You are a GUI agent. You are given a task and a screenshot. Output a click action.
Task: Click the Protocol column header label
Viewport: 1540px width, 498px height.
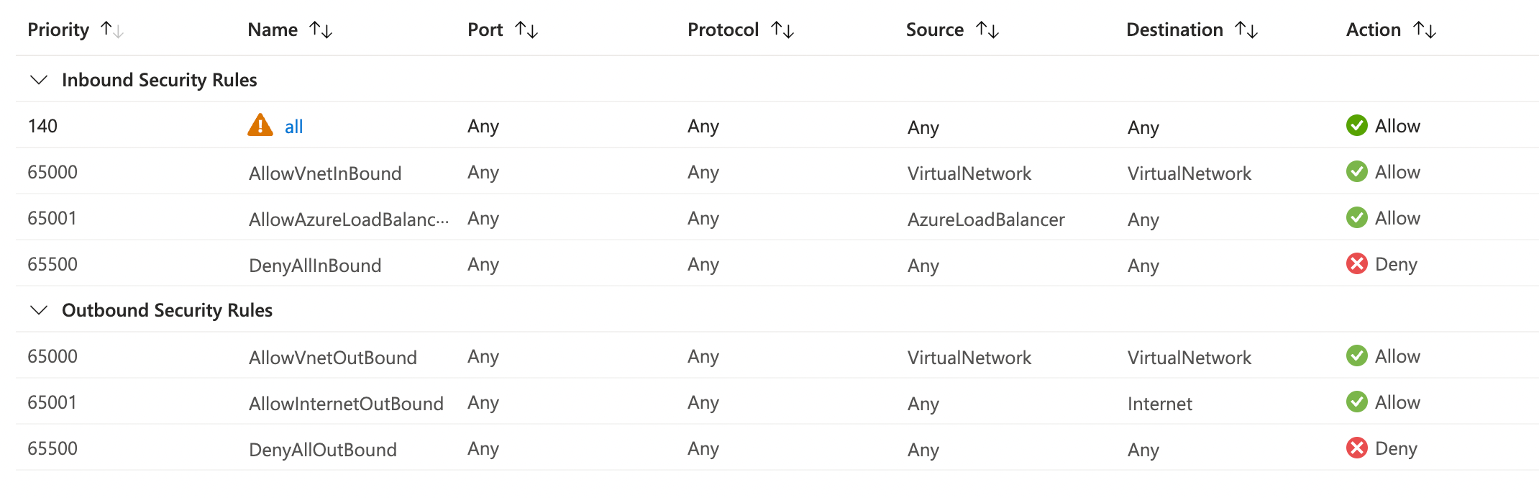tap(723, 30)
